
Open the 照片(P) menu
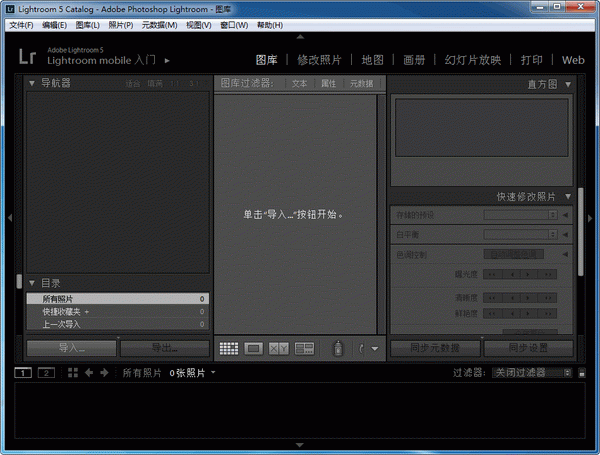point(121,25)
